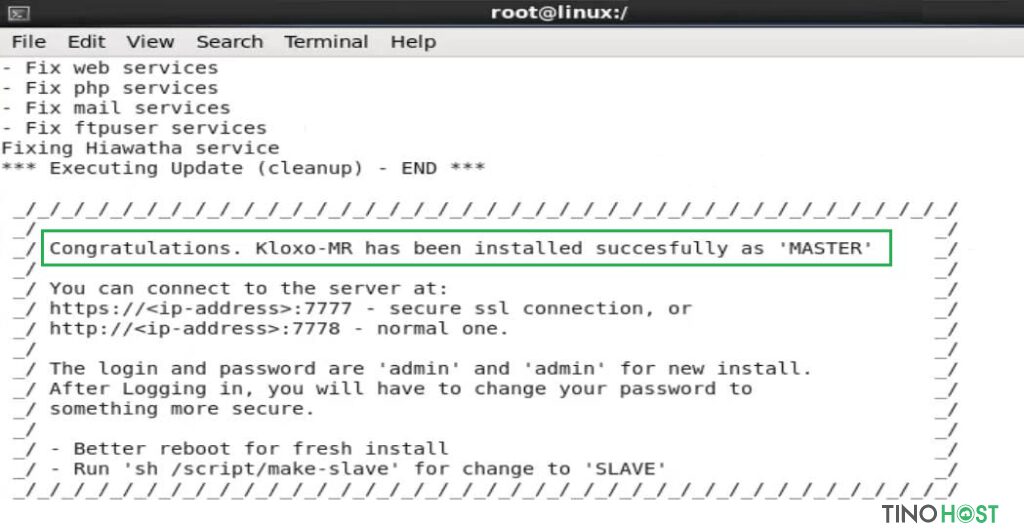
Task: Click the 'Fix web services' output line
Action: pos(110,68)
